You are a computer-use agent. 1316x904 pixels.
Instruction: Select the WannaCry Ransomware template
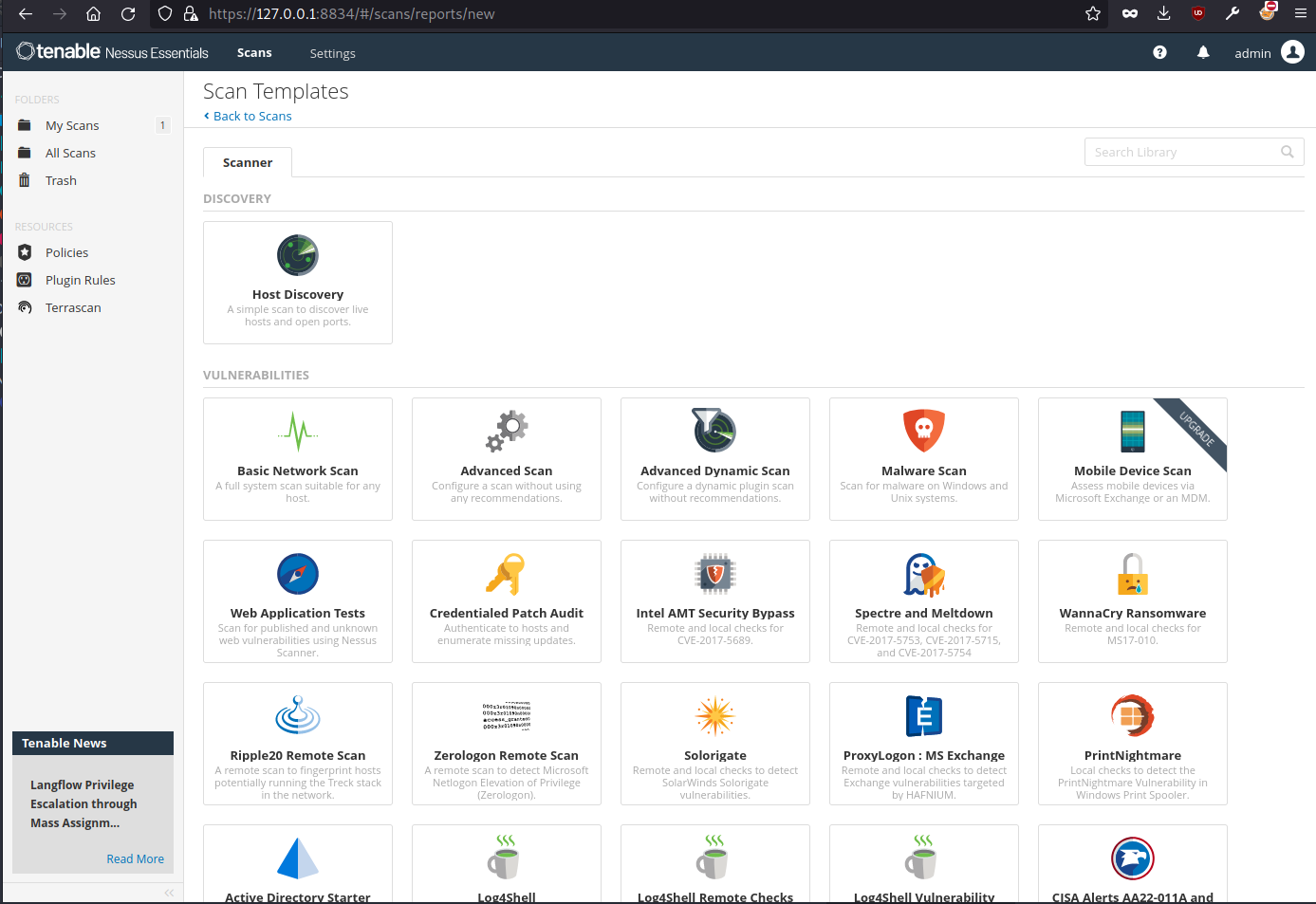pyautogui.click(x=1132, y=601)
